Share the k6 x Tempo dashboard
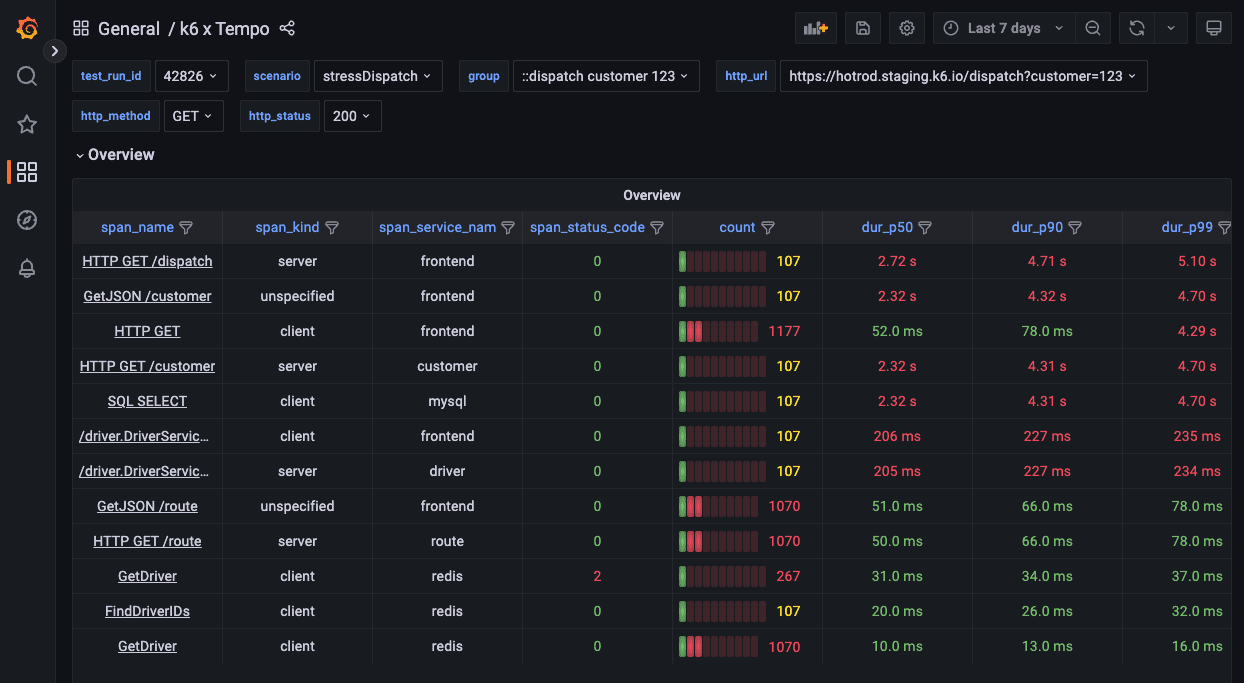The width and height of the screenshot is (1244, 683). tap(287, 28)
